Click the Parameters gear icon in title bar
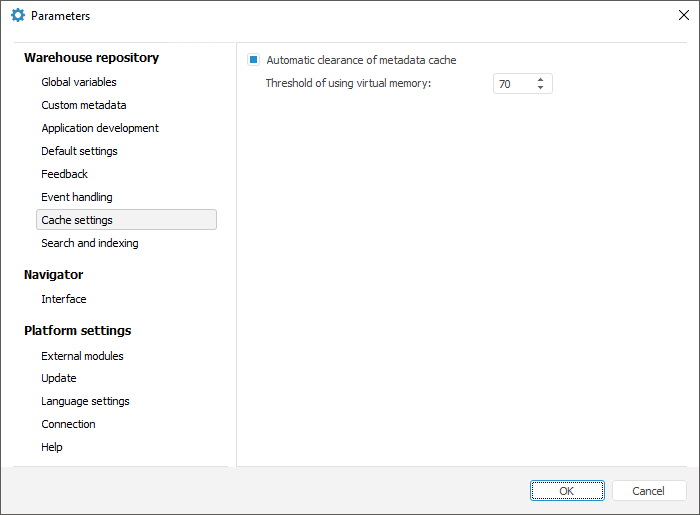The image size is (700, 515). (17, 16)
